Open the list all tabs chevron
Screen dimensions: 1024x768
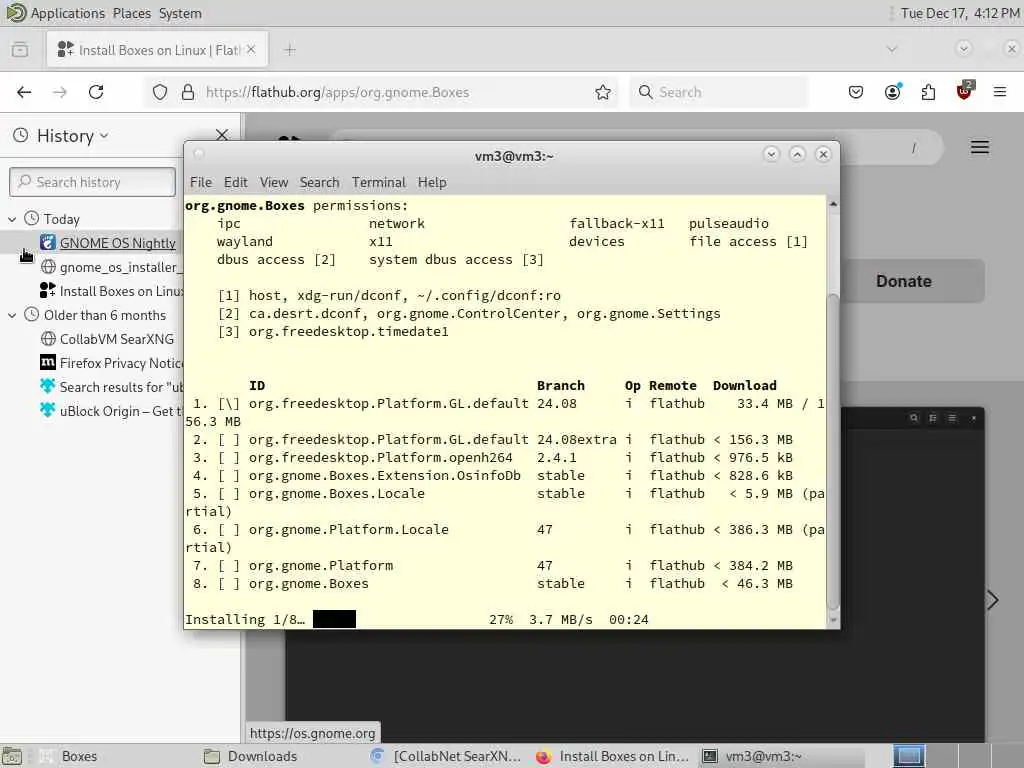(x=892, y=49)
